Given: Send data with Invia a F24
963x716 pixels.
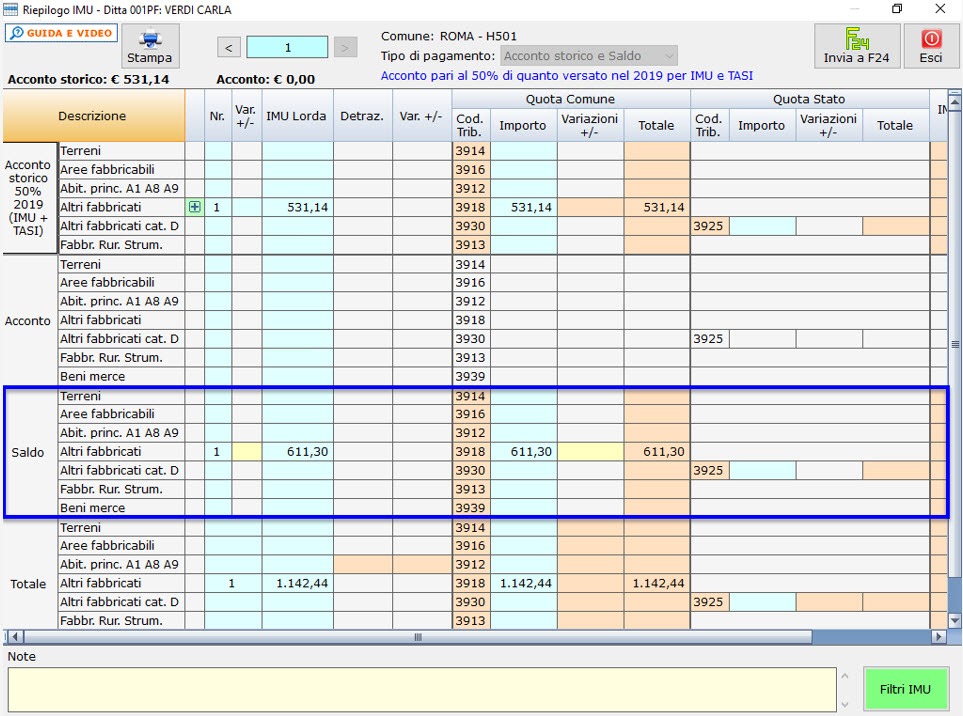Looking at the screenshot, I should click(857, 46).
